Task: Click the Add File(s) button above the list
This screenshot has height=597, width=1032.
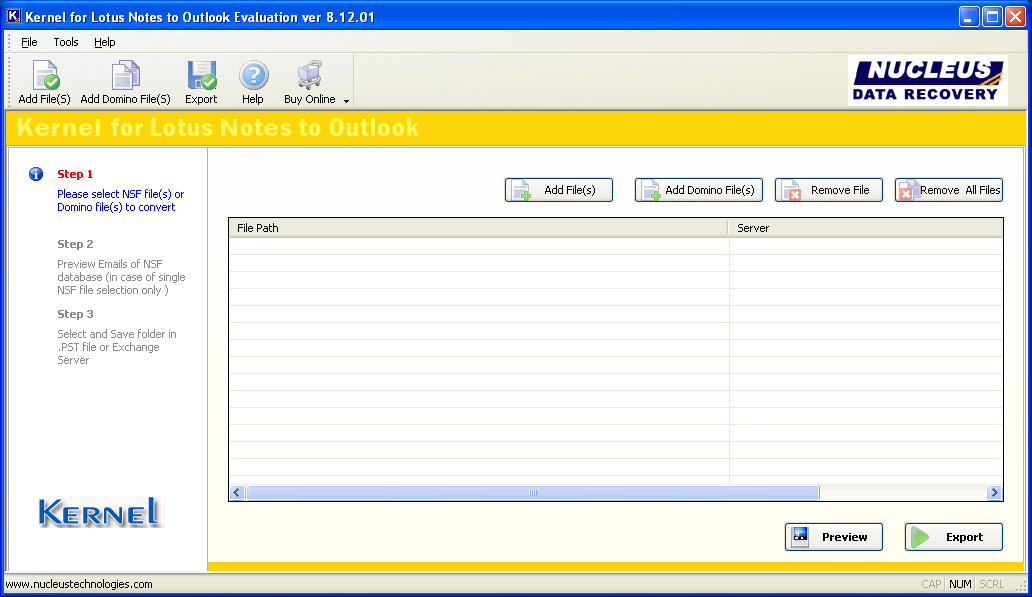Action: click(559, 190)
